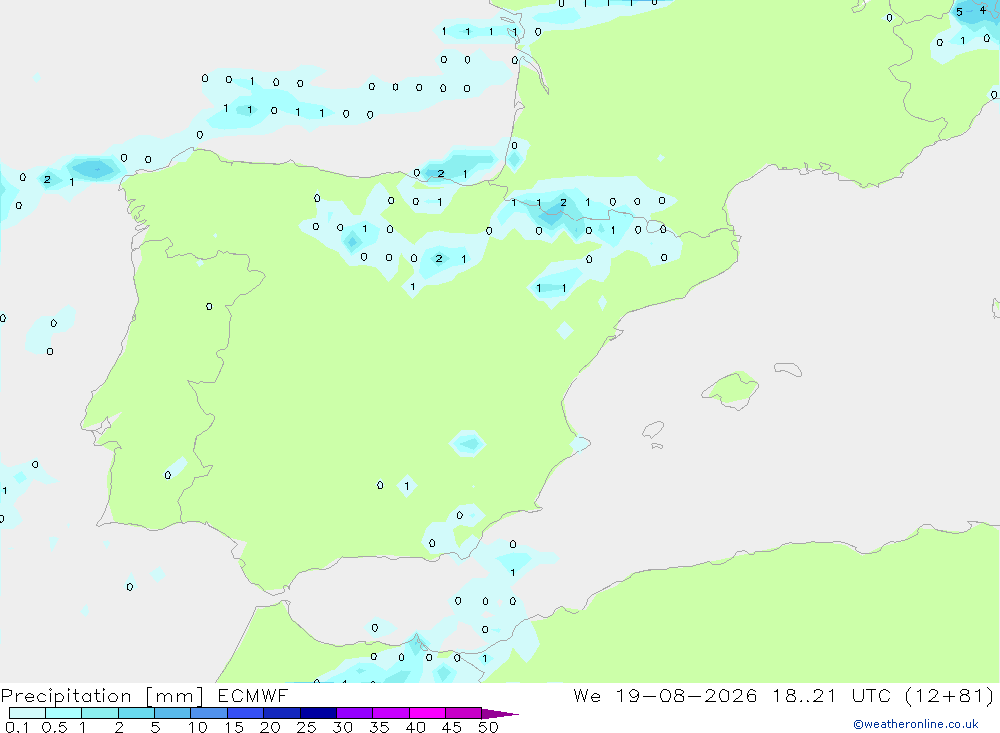Click the Precipitation [mm] ECMWF title
Viewport: 1000px width, 733px height.
tap(144, 695)
